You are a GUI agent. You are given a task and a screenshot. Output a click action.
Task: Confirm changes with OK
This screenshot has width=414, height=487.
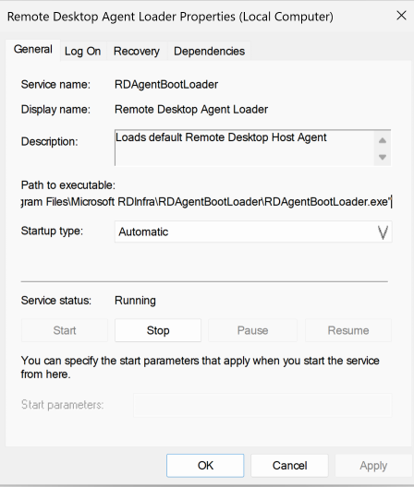[205, 465]
